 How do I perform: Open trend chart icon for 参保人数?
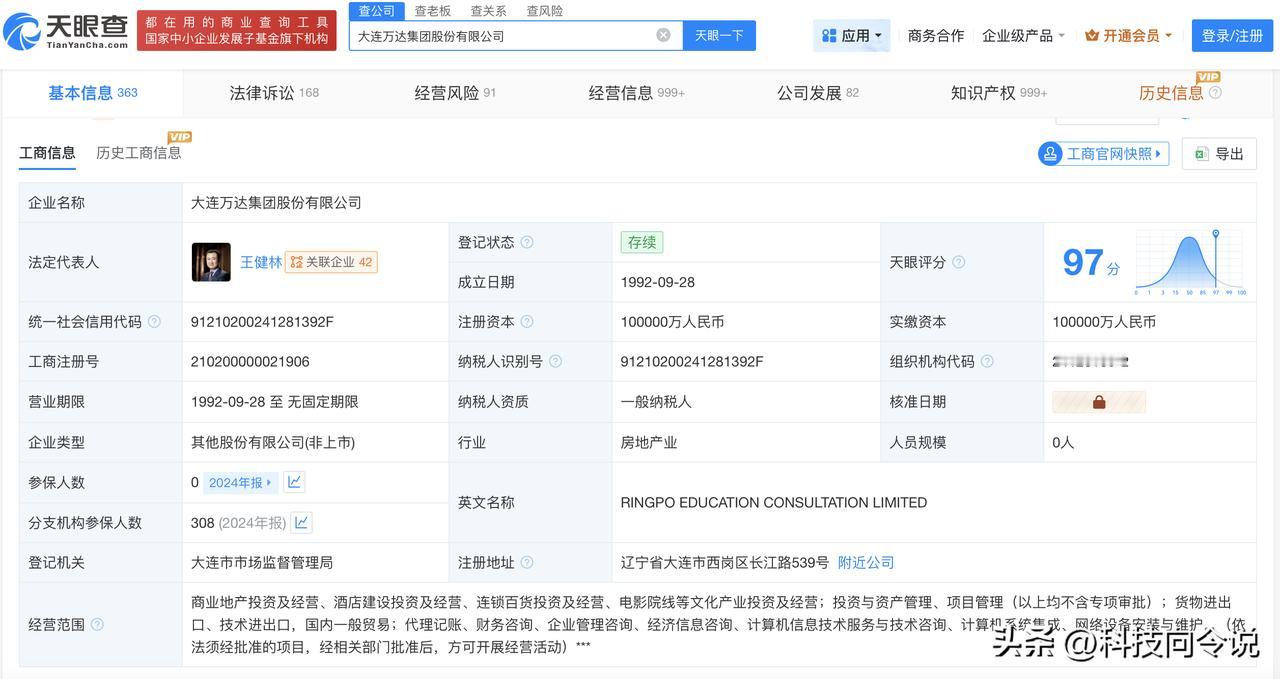point(294,482)
